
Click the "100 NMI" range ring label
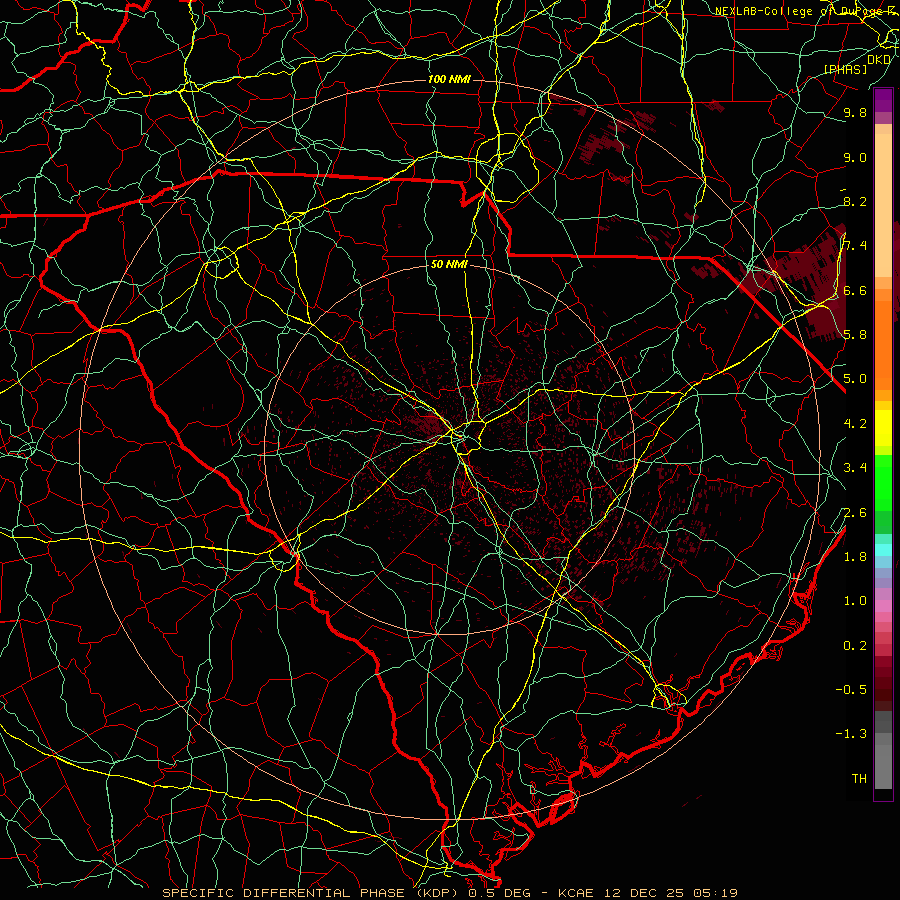(x=449, y=79)
